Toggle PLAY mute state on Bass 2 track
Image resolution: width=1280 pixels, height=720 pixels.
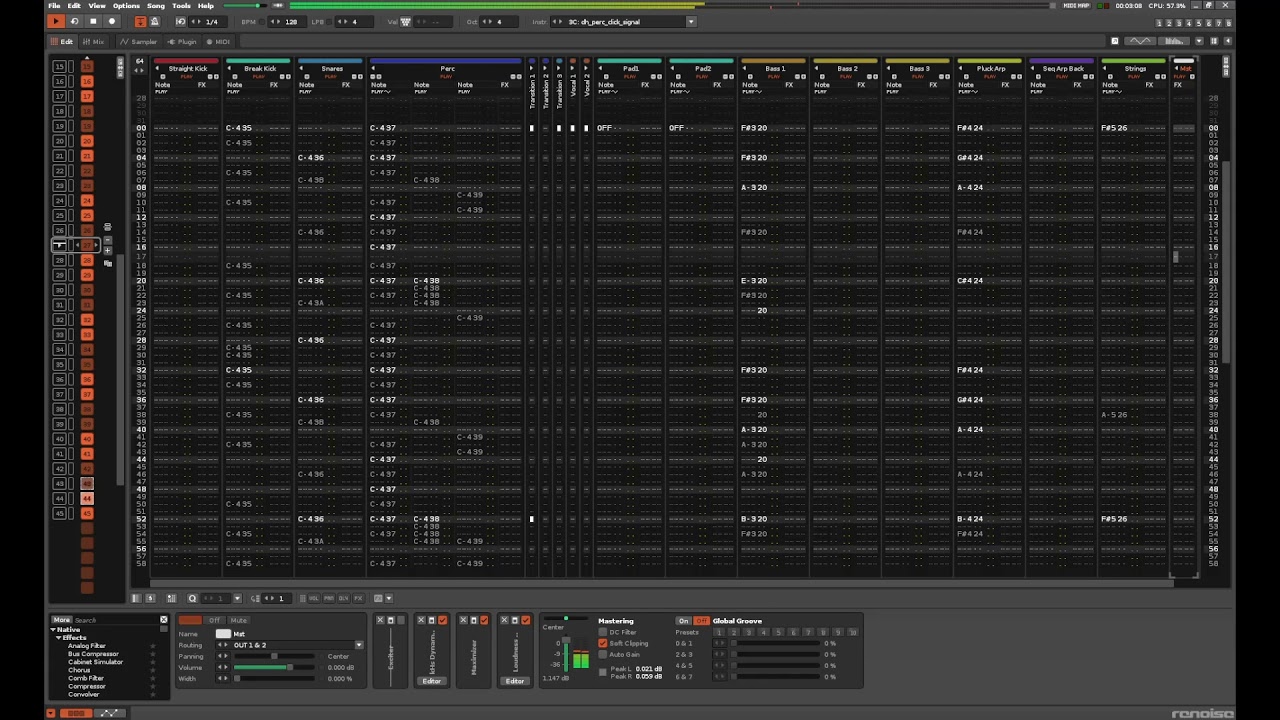coord(848,76)
